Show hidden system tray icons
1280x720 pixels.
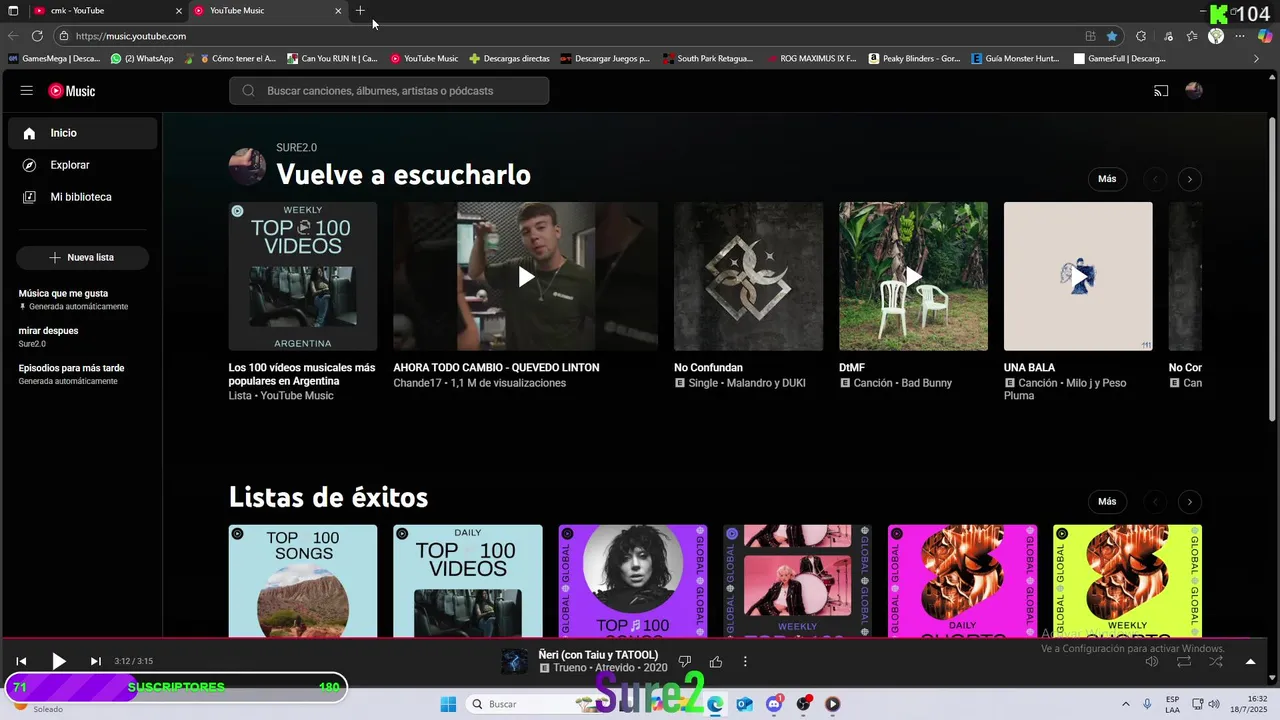tap(1126, 704)
